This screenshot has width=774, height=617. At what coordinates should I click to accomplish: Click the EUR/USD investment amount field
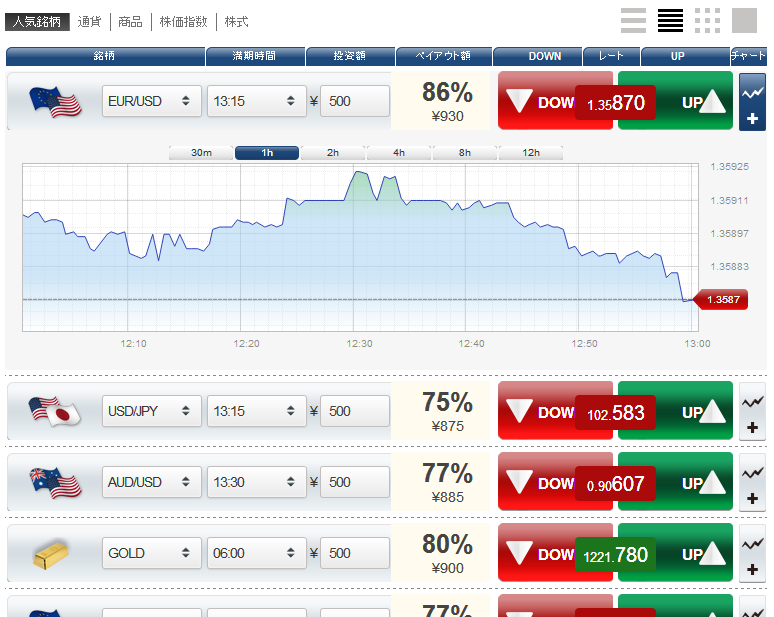click(x=355, y=101)
